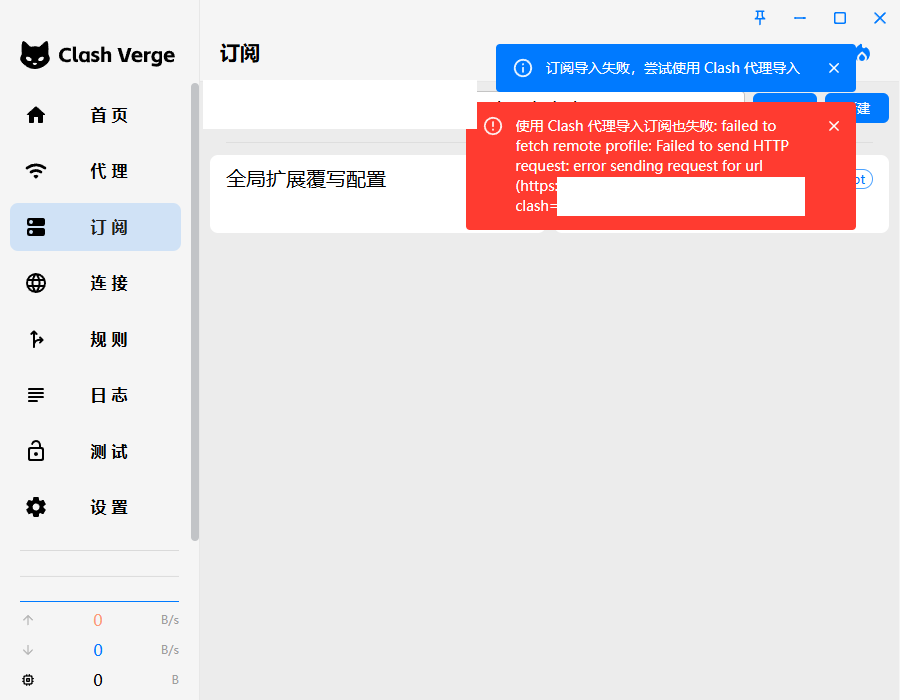Click the sidebar vertical scrollbar
Viewport: 900px width, 700px height.
click(195, 312)
